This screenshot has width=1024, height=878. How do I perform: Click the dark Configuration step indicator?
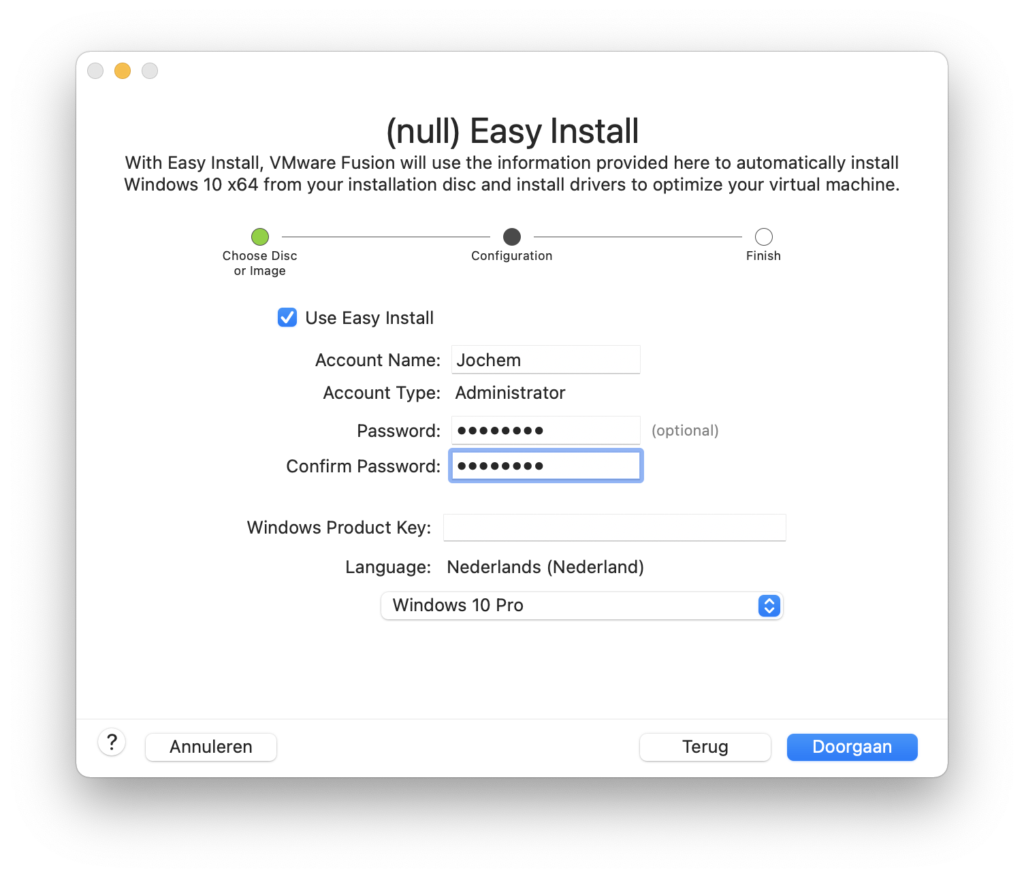tap(512, 236)
